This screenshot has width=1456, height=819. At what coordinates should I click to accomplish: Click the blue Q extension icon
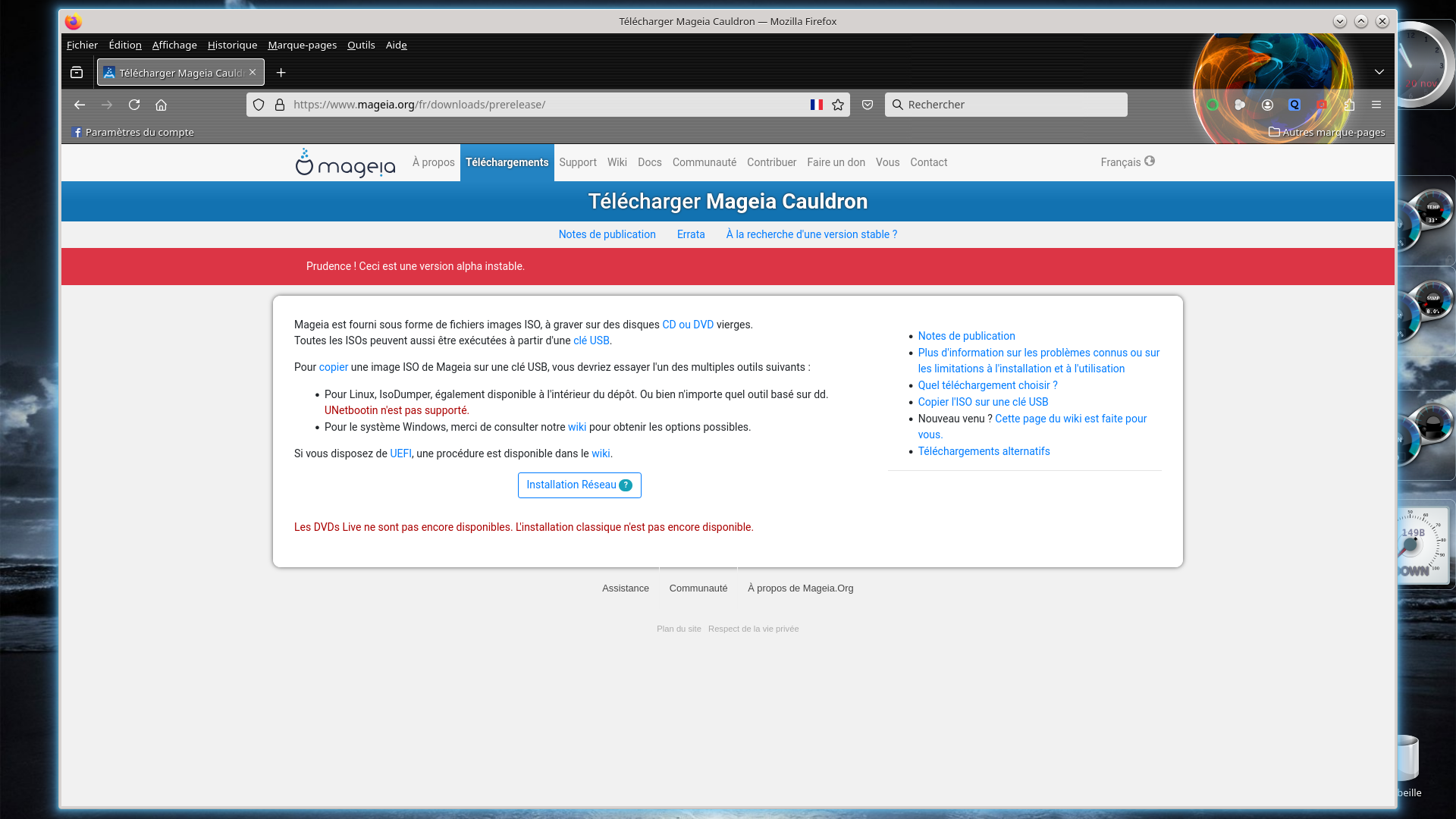point(1294,105)
